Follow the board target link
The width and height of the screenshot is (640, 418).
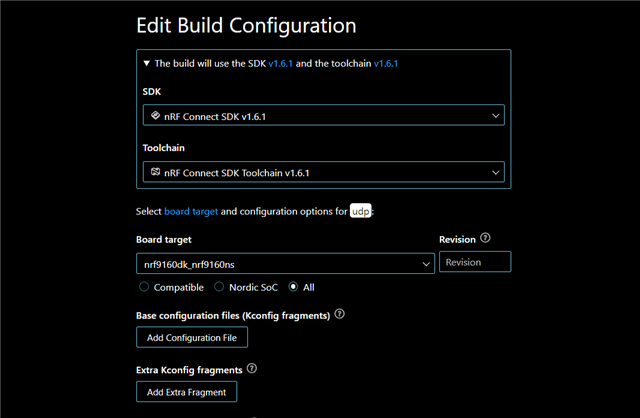pos(191,211)
